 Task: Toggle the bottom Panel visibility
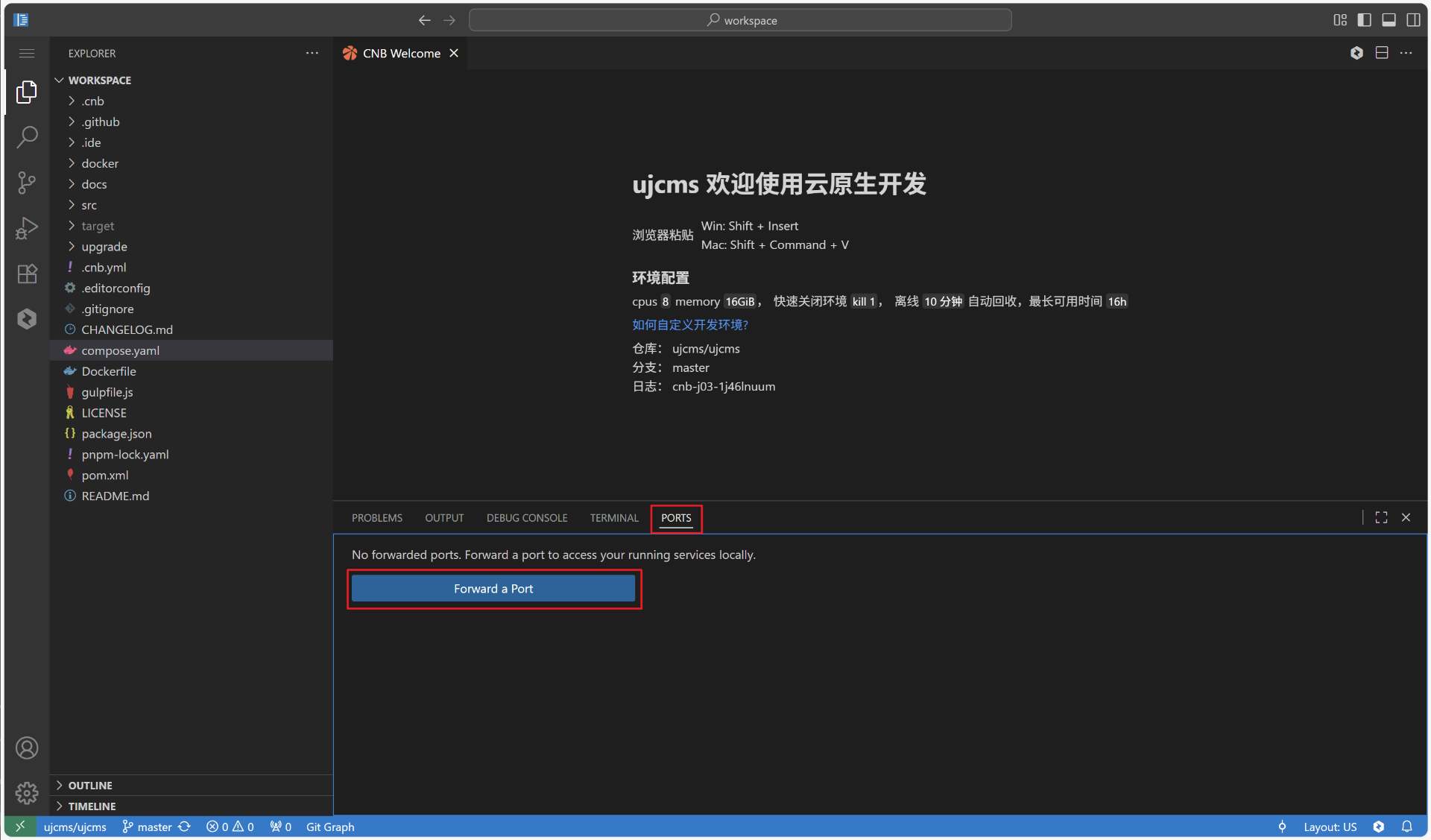1389,20
